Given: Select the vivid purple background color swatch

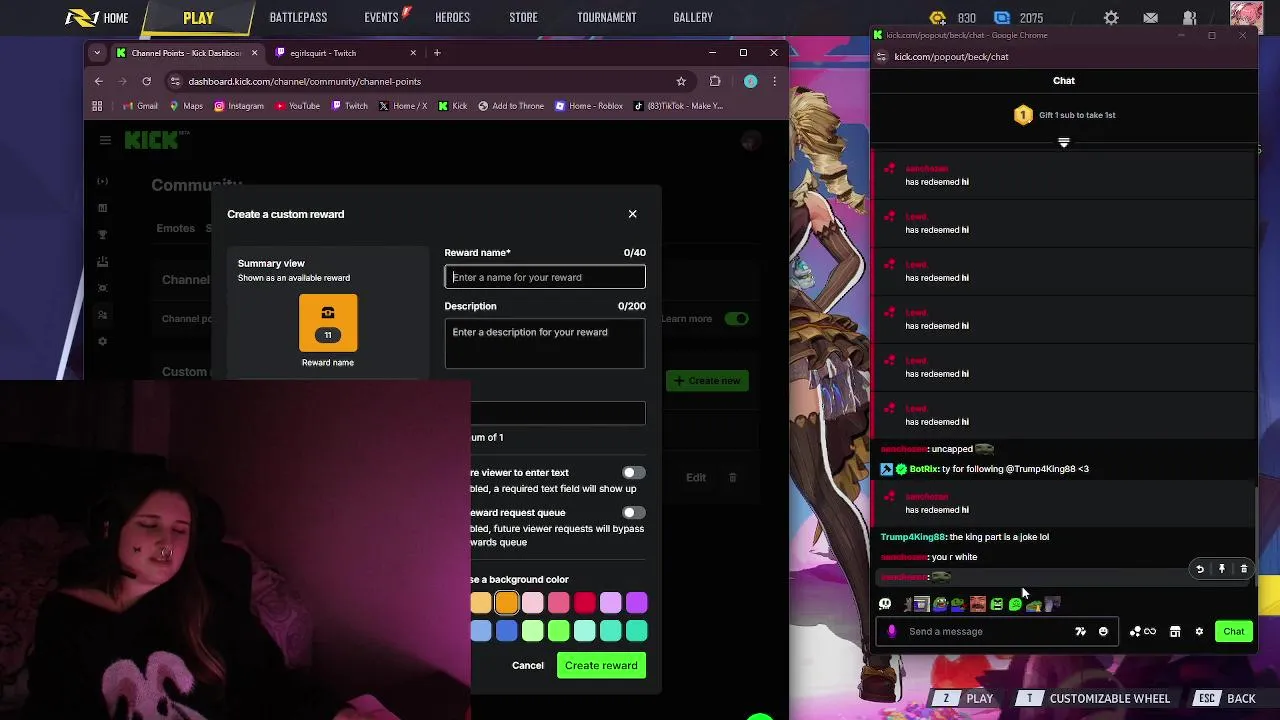Looking at the screenshot, I should tap(637, 603).
